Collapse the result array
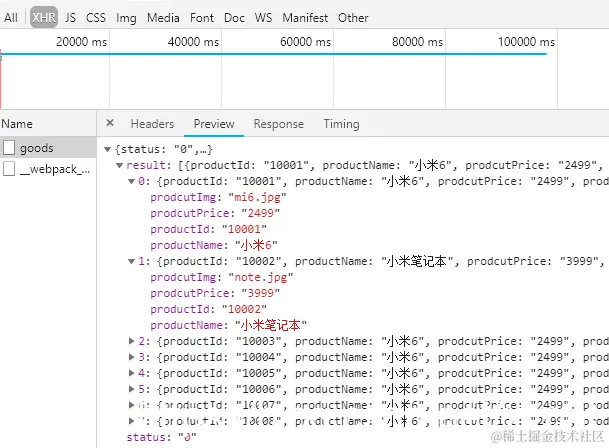Image resolution: width=609 pixels, height=448 pixels. pos(120,165)
